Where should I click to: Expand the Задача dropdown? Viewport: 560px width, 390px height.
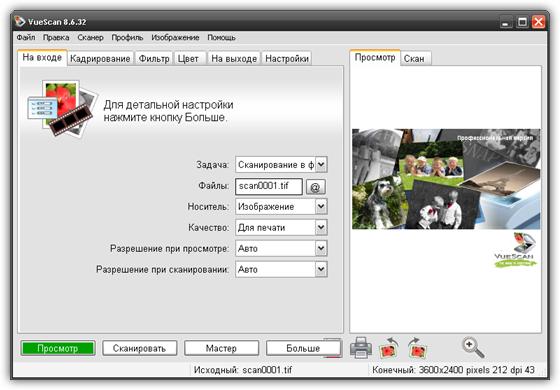pyautogui.click(x=321, y=165)
